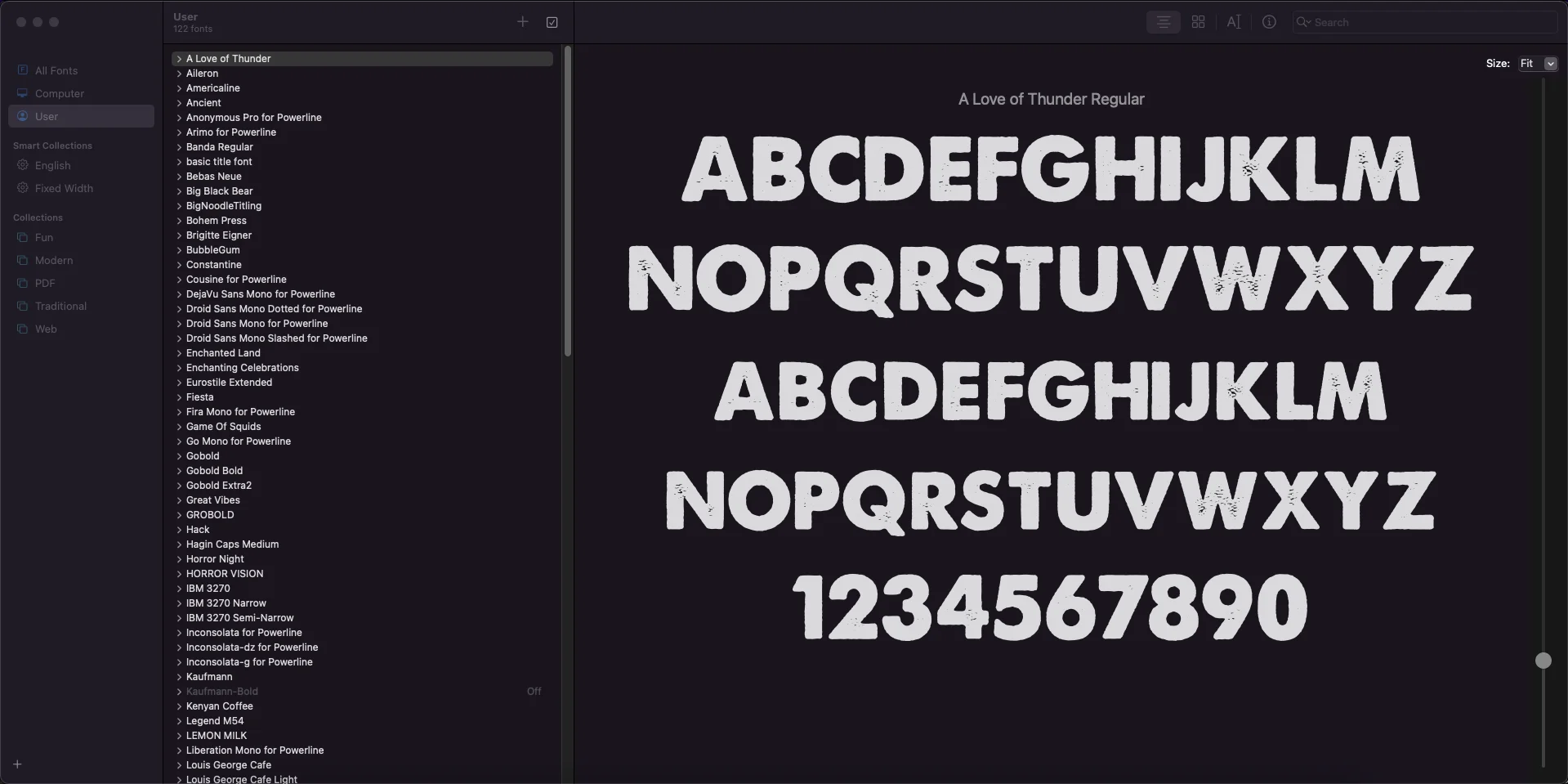Click into the Search field
This screenshot has height=784, width=1568.
[1425, 22]
